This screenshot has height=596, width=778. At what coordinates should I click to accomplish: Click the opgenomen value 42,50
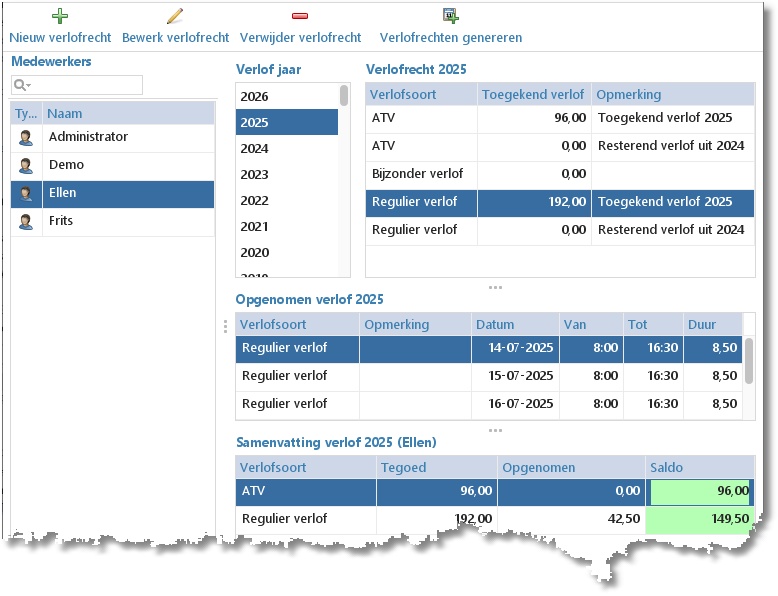[624, 519]
